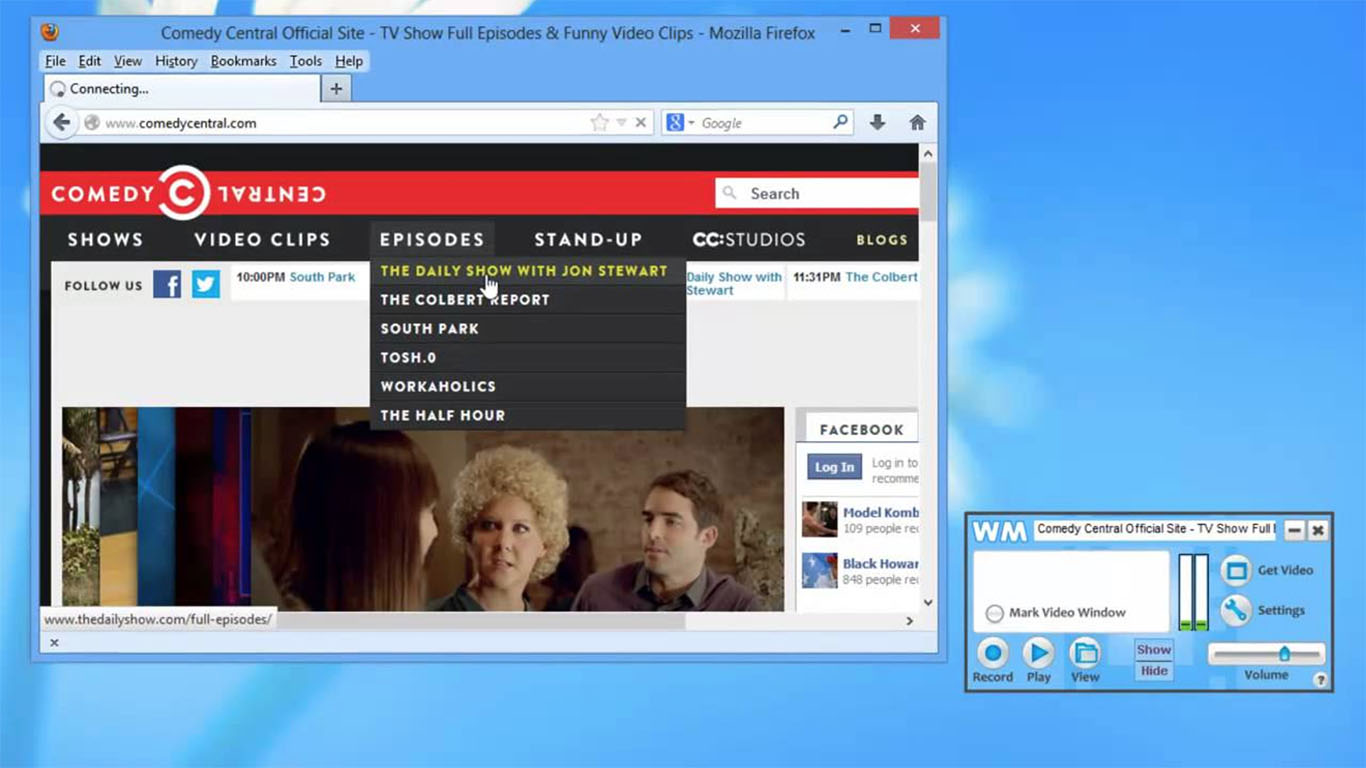Click the Google search field
1366x768 pixels.
(x=764, y=123)
